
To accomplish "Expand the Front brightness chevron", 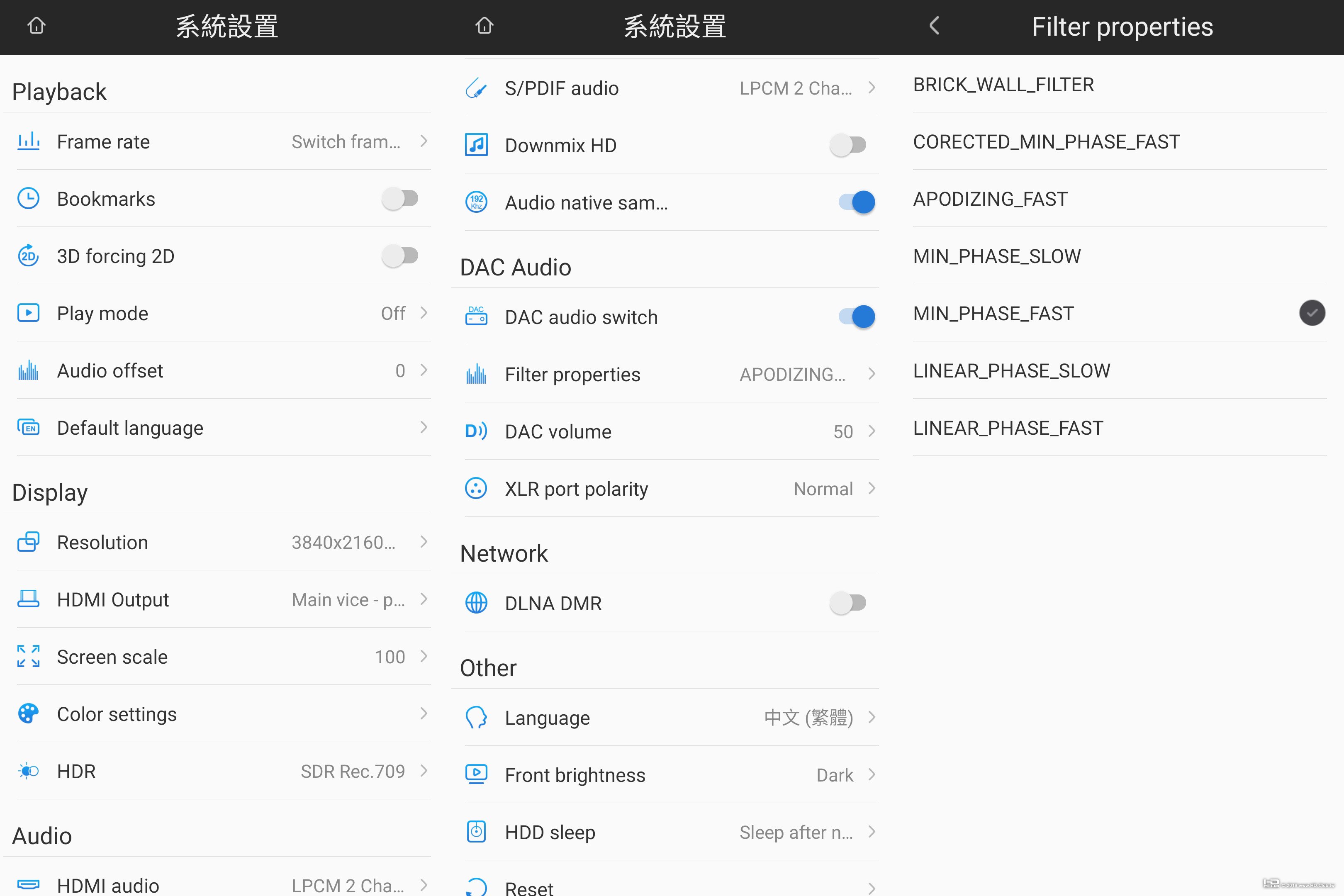I will (872, 775).
